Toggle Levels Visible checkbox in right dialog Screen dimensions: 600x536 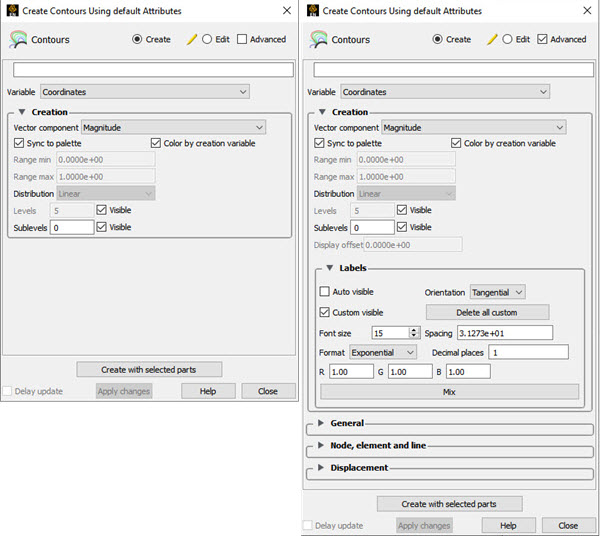pos(402,210)
